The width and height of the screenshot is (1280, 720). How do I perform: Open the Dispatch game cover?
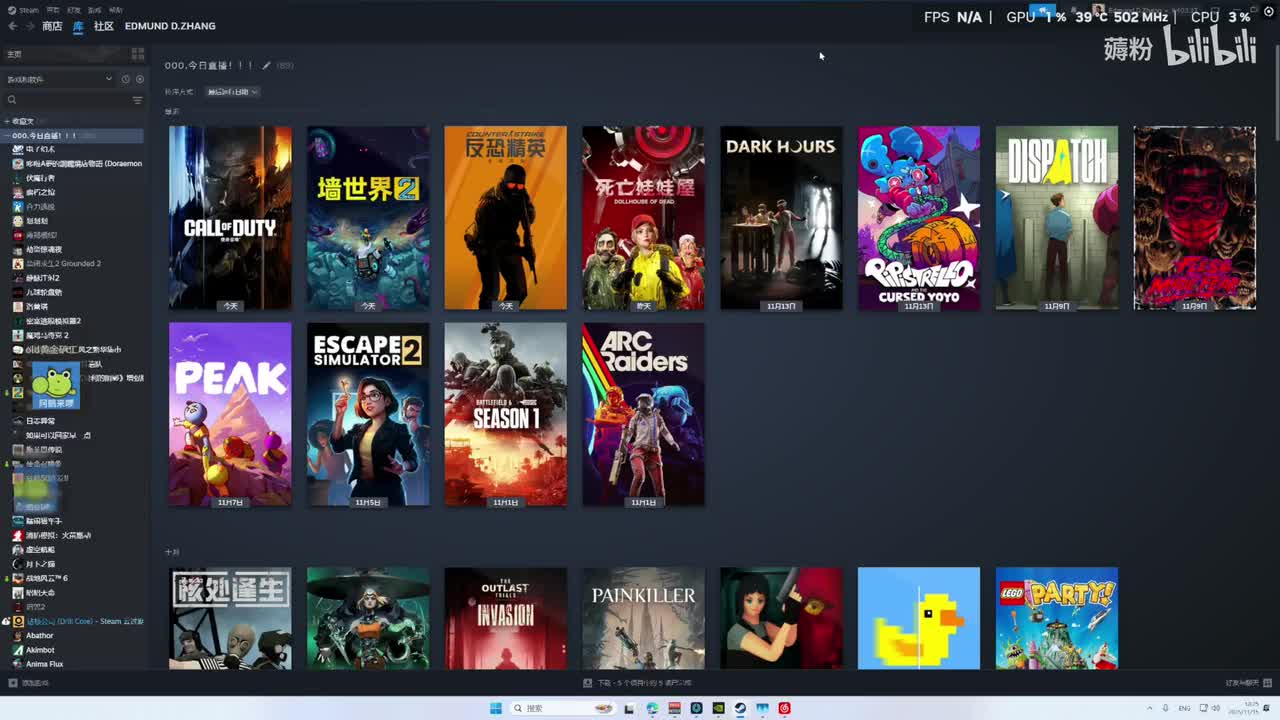[1057, 217]
